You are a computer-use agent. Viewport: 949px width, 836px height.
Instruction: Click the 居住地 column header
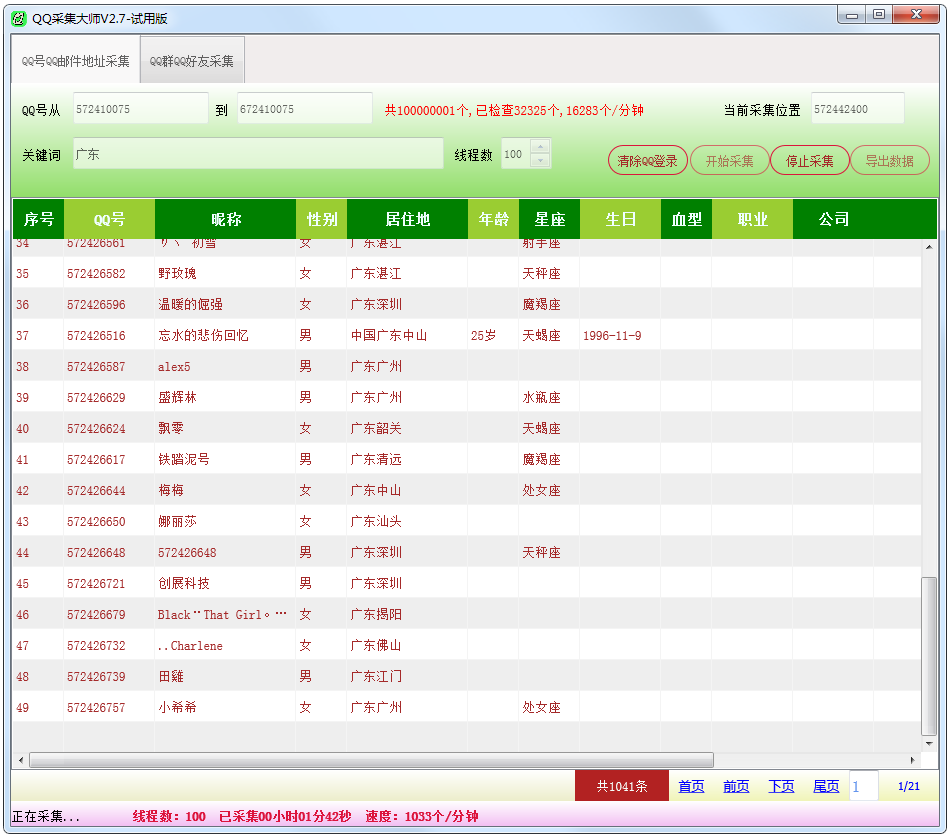(x=407, y=219)
